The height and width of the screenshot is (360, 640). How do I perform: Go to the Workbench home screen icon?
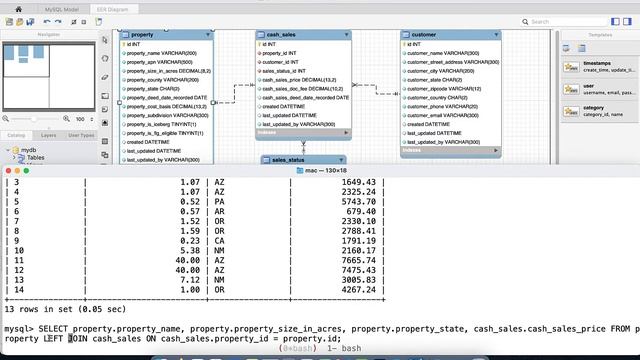tap(18, 9)
